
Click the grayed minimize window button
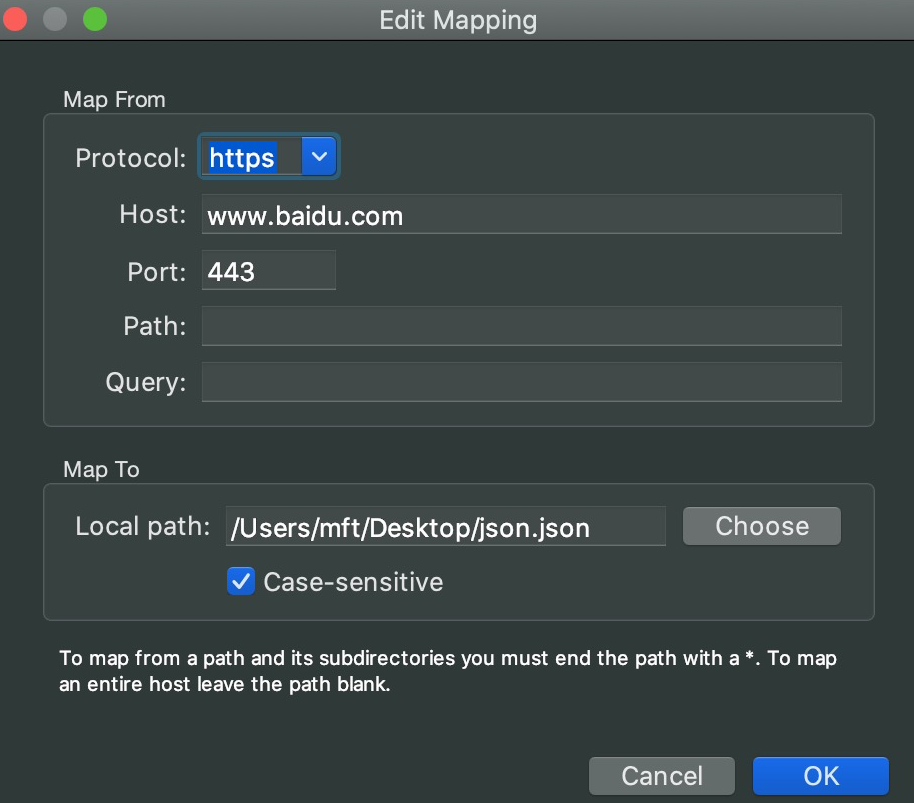(55, 18)
